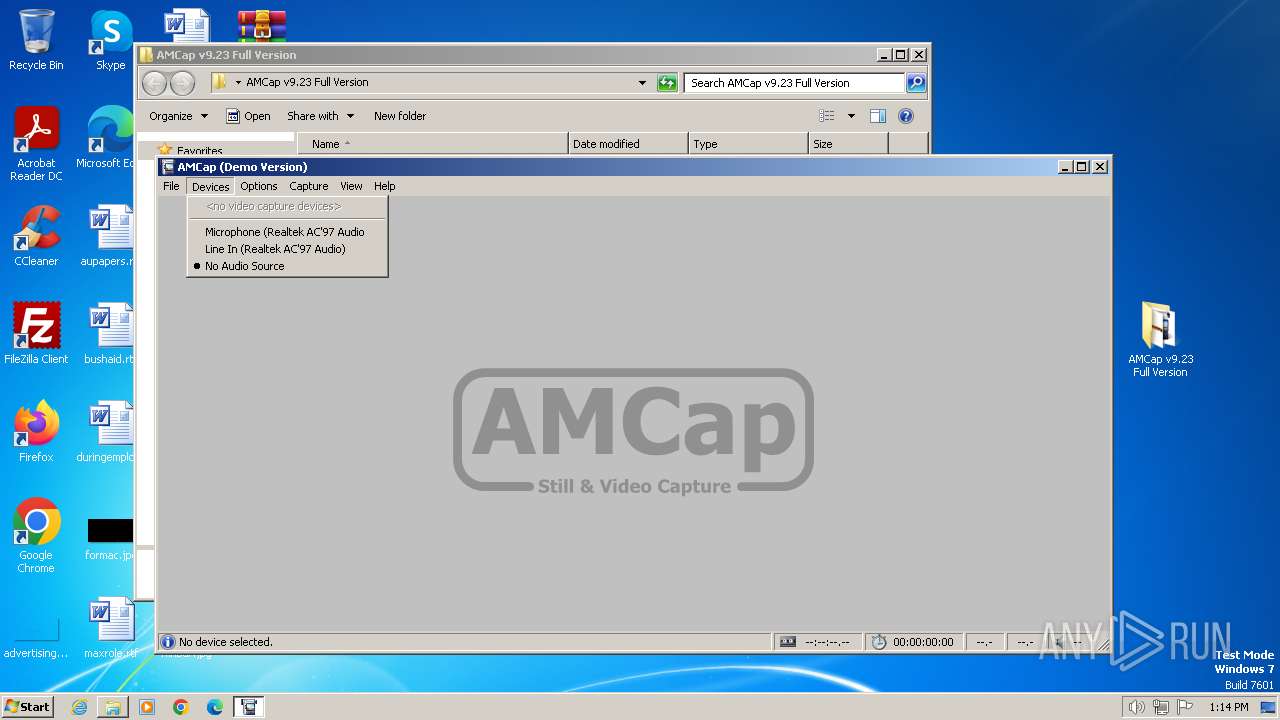The width and height of the screenshot is (1280, 720).
Task: Click the AMCap taskbar button
Action: pyautogui.click(x=248, y=707)
